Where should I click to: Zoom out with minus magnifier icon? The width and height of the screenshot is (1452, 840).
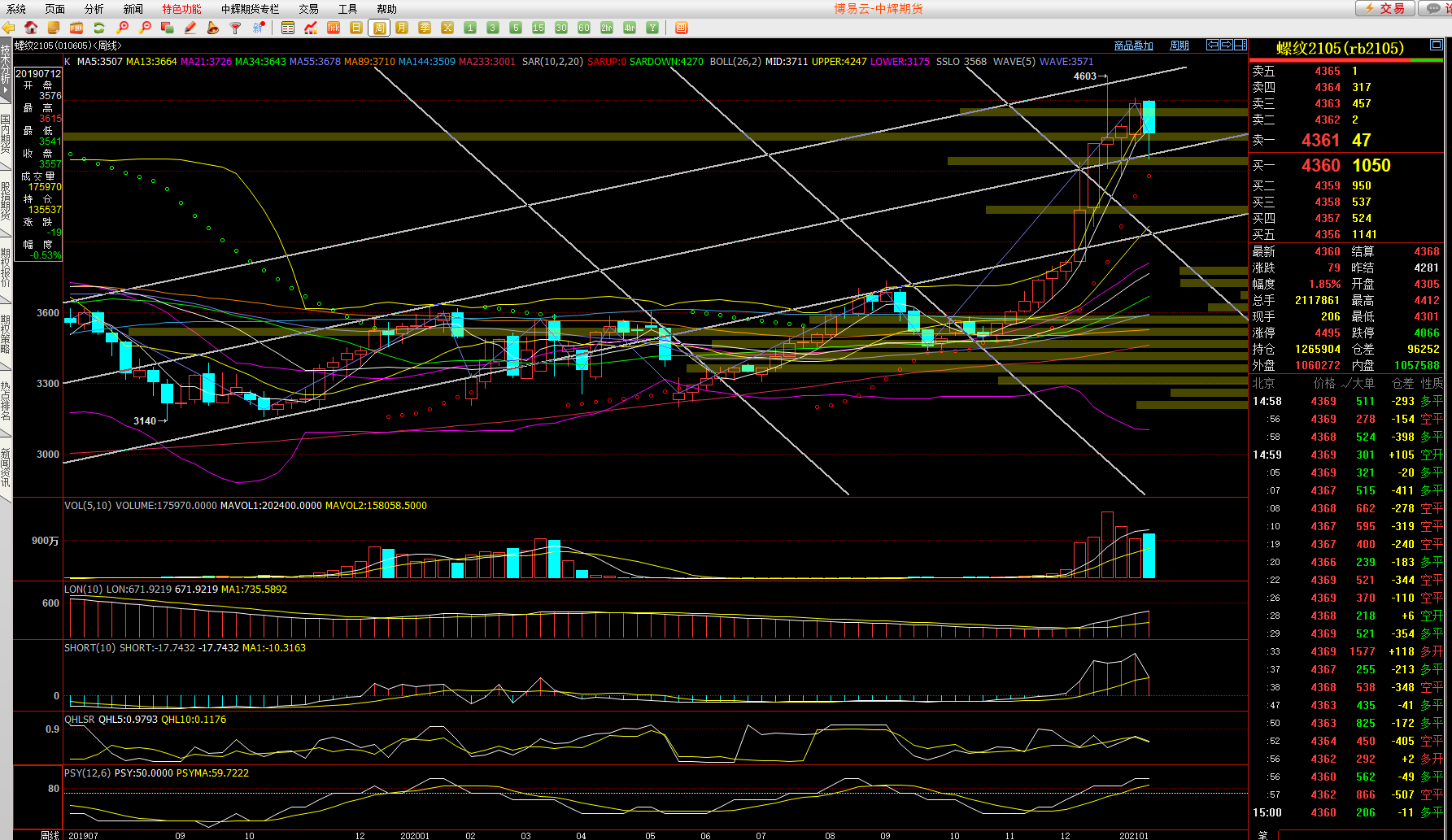point(145,28)
